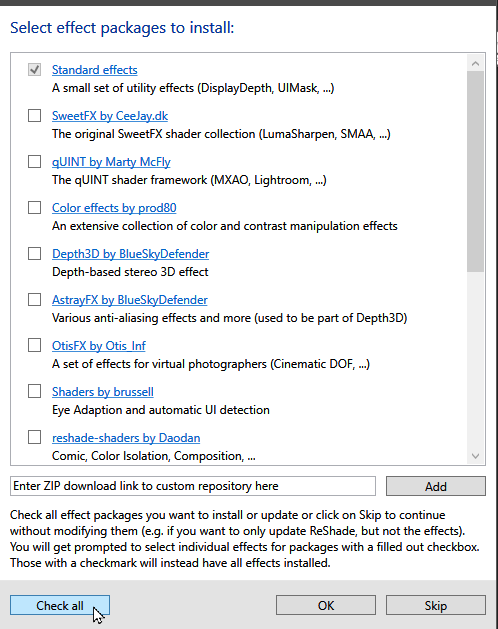Enable SweetFX by CeeJay.dk checkbox
Screen dimensions: 498x629
click(x=35, y=116)
